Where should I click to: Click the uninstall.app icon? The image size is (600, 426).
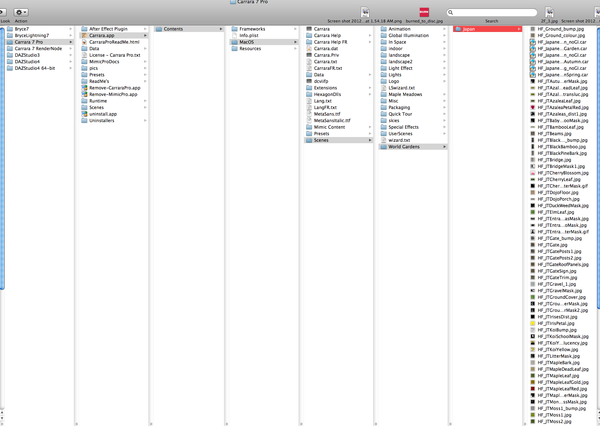[x=85, y=114]
